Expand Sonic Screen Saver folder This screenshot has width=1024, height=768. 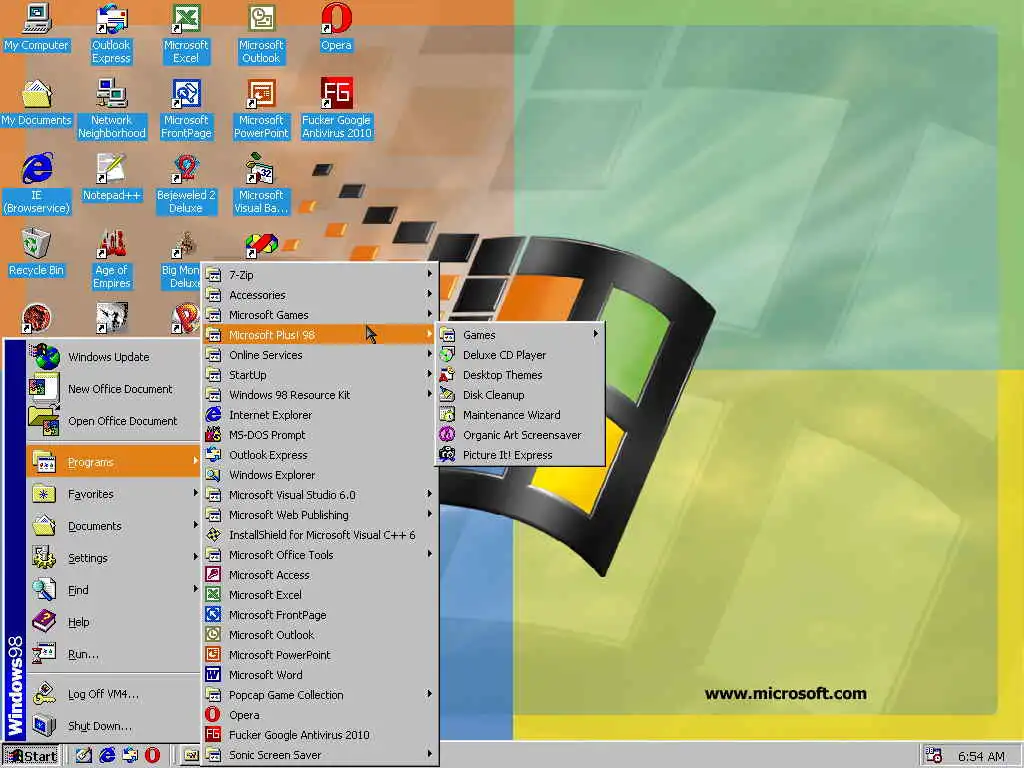click(x=320, y=755)
